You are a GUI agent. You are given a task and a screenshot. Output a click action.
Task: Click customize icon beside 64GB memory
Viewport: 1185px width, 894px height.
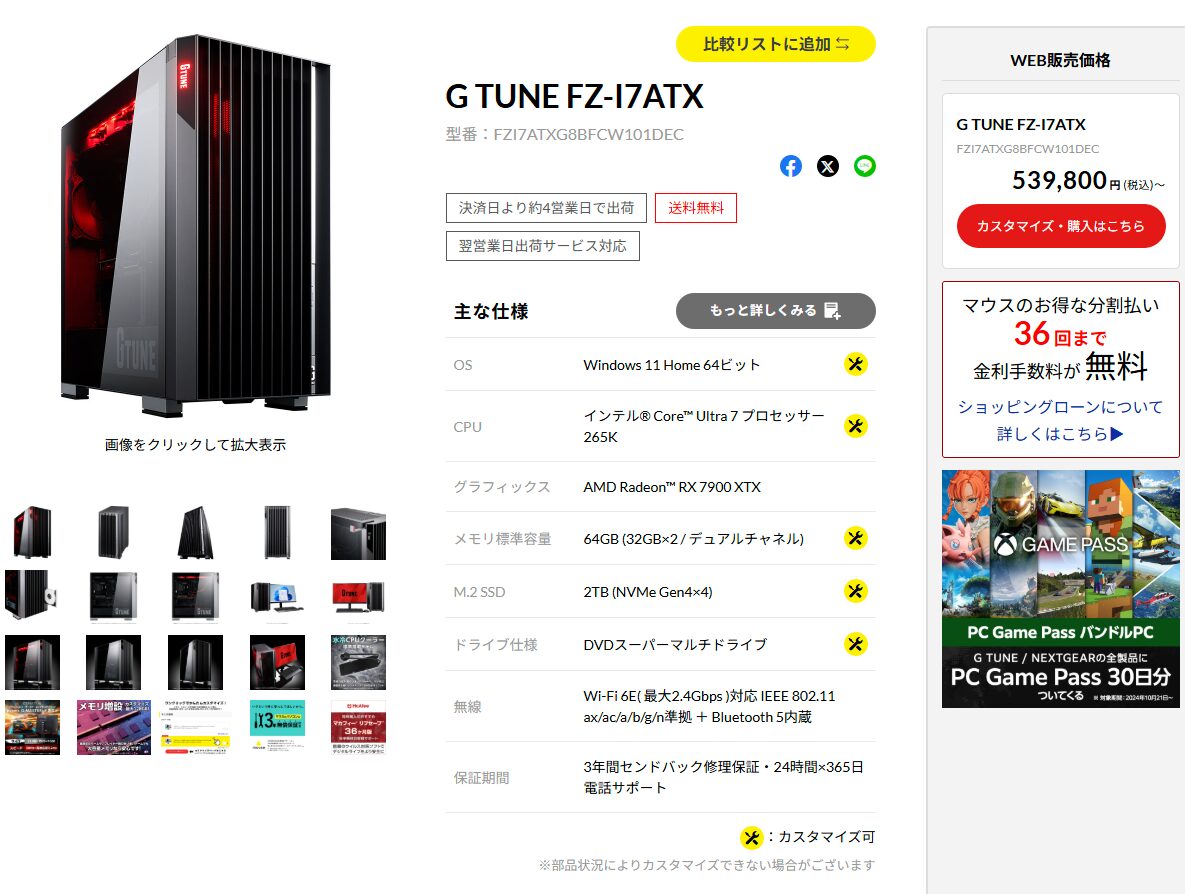point(855,538)
